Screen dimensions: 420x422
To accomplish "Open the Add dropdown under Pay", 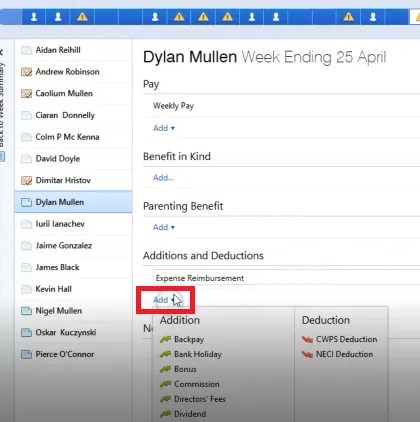I will pyautogui.click(x=164, y=128).
